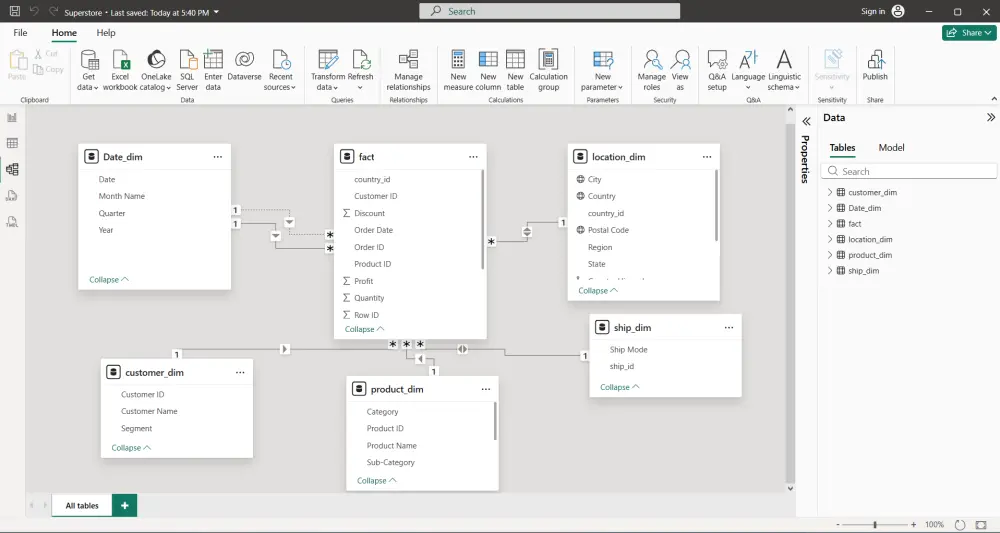Refresh the data model
The height and width of the screenshot is (533, 1000).
360,70
